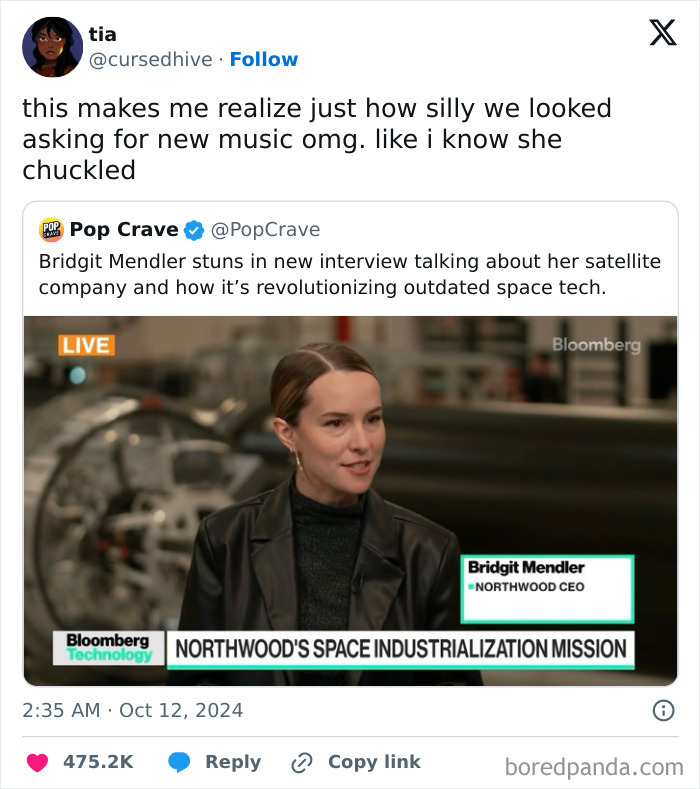Click the quoted tweet text about Bridgit Mendler
The height and width of the screenshot is (789, 700).
(x=350, y=274)
